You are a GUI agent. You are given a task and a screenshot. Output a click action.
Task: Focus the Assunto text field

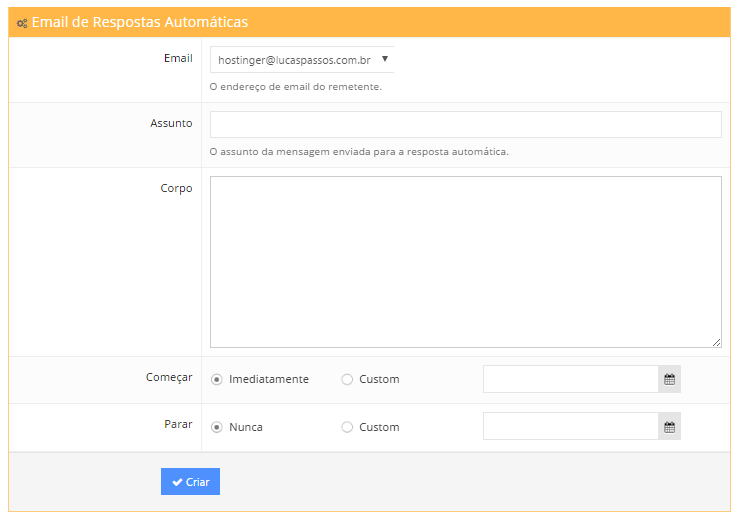coord(465,124)
